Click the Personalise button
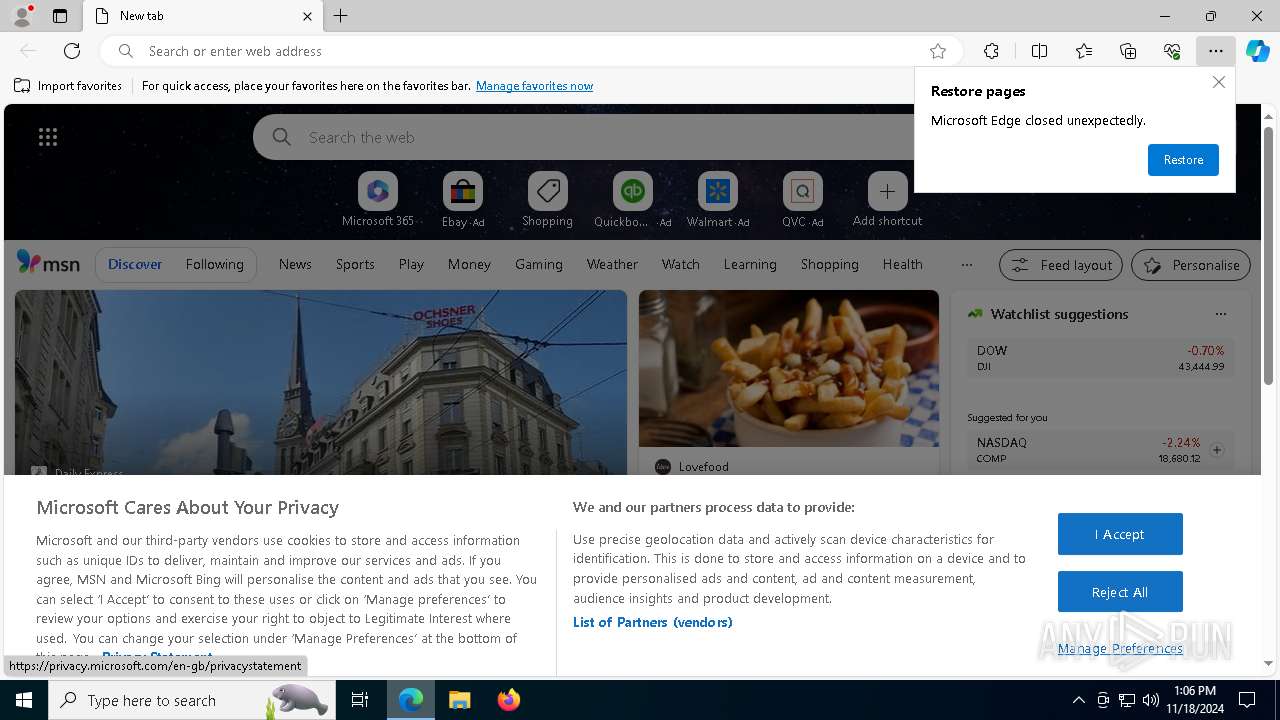This screenshot has height=720, width=1280. click(1191, 265)
